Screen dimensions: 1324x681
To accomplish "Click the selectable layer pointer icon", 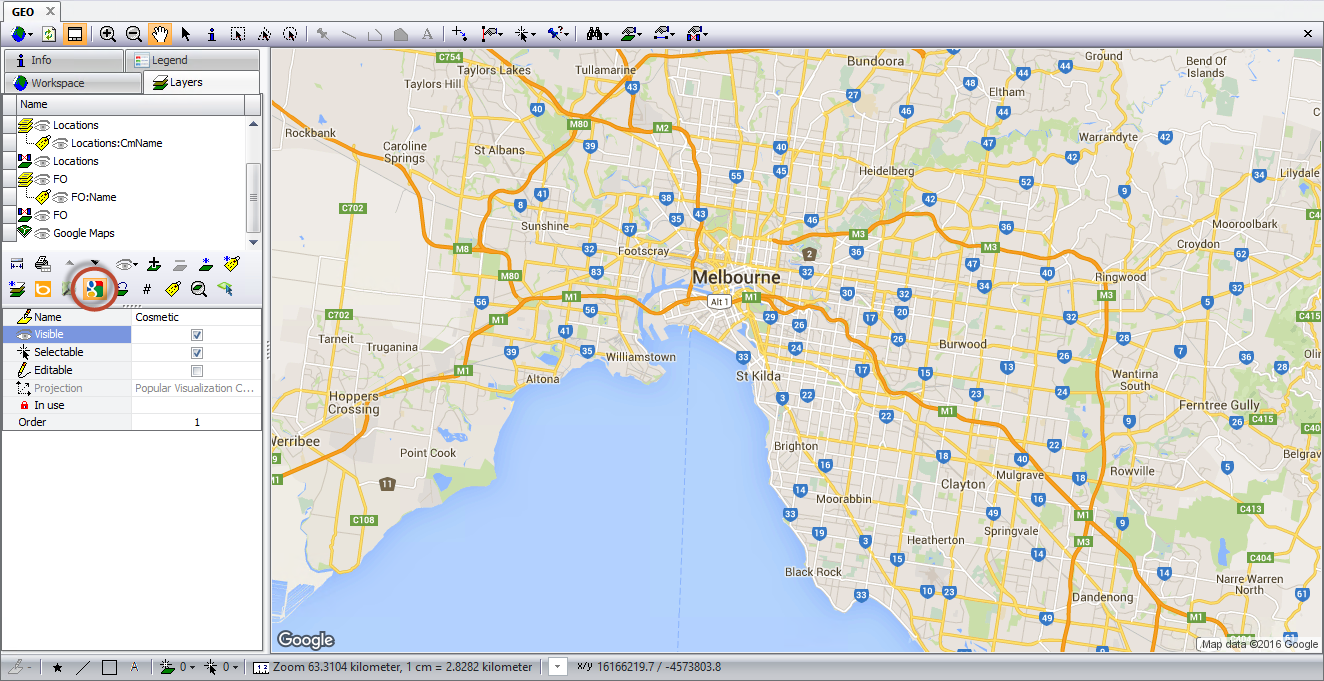I will pyautogui.click(x=224, y=289).
